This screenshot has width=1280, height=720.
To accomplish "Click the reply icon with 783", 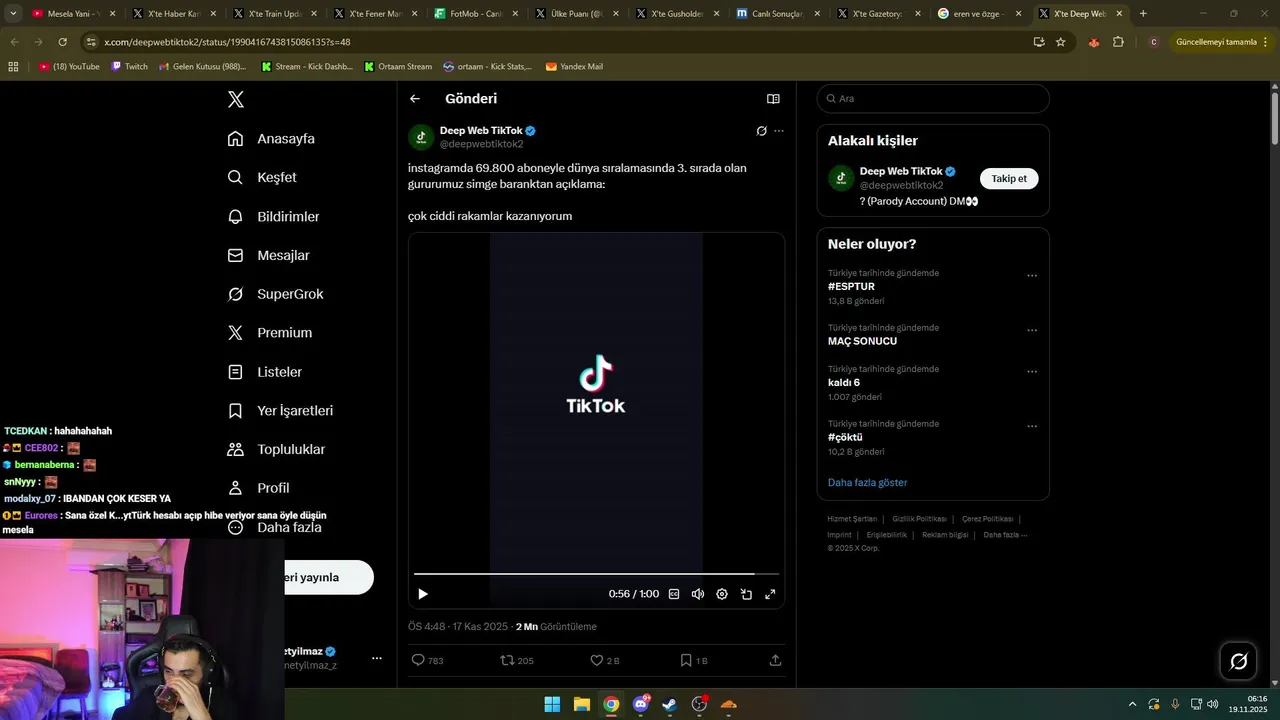I will pos(419,660).
